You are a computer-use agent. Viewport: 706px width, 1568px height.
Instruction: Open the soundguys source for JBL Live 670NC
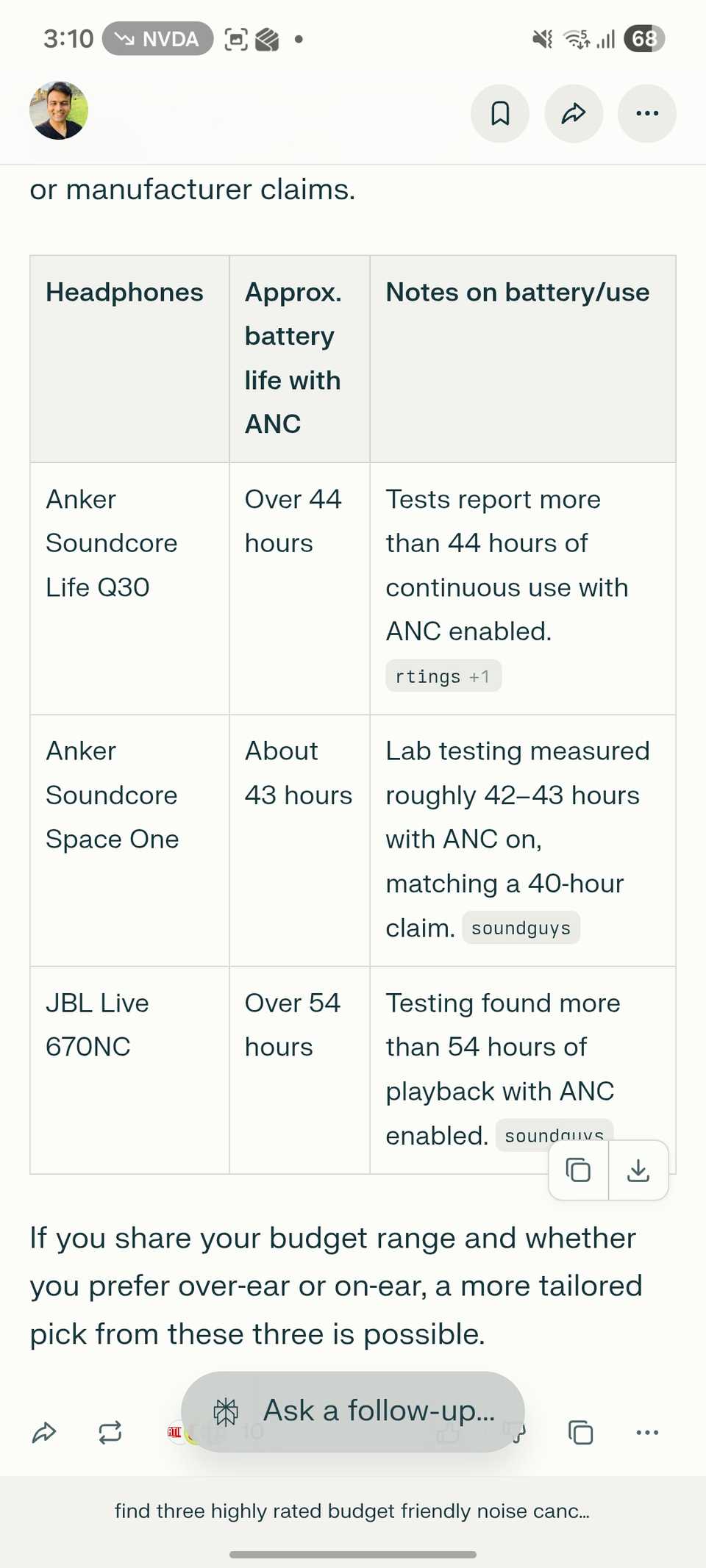554,1134
